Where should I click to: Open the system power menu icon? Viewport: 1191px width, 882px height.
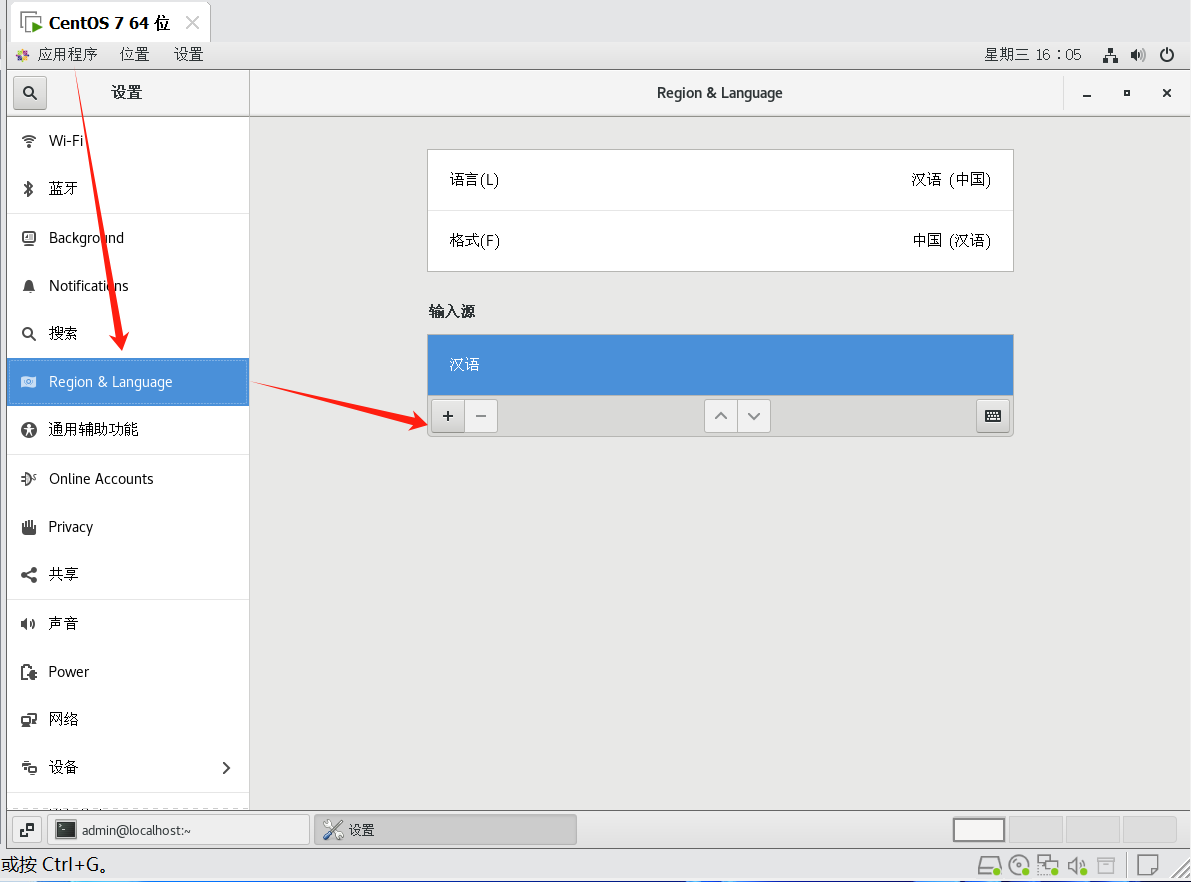pyautogui.click(x=1166, y=55)
